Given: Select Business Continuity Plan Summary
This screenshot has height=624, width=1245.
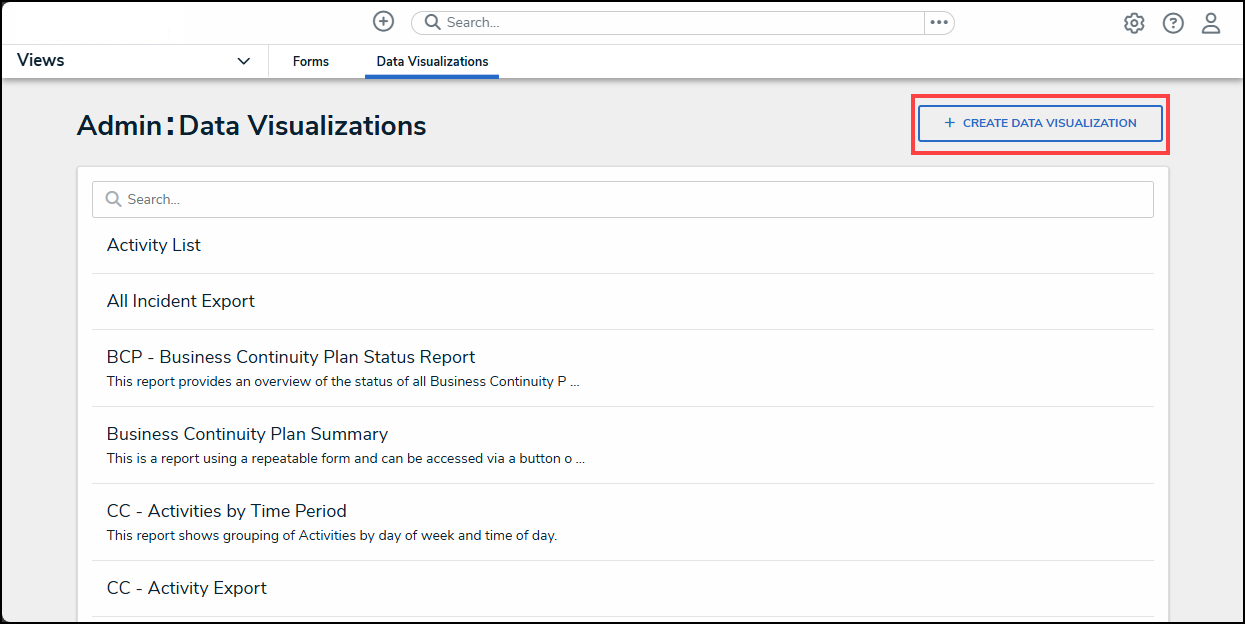Looking at the screenshot, I should [247, 434].
